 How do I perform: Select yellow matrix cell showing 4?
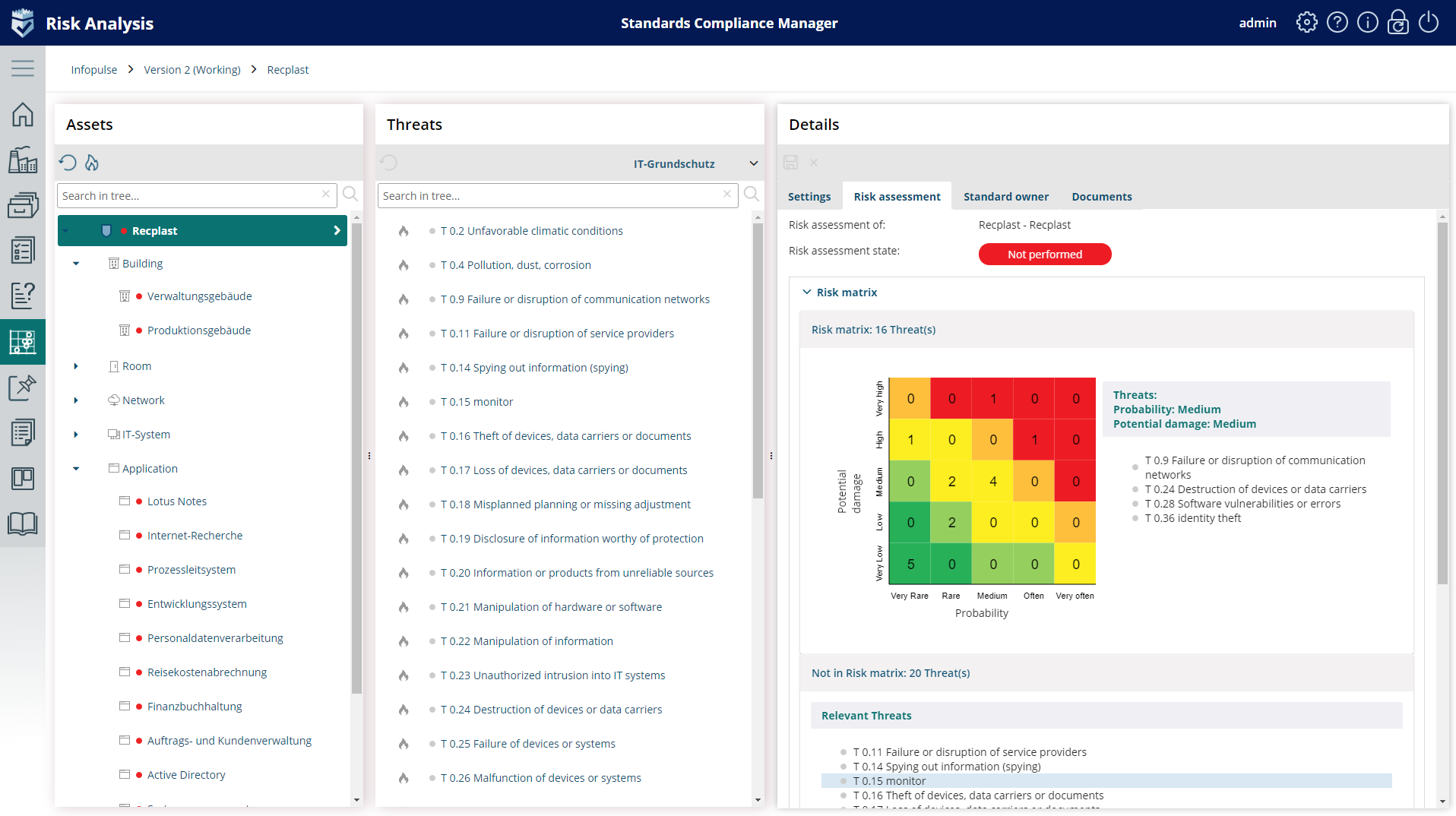tap(993, 481)
